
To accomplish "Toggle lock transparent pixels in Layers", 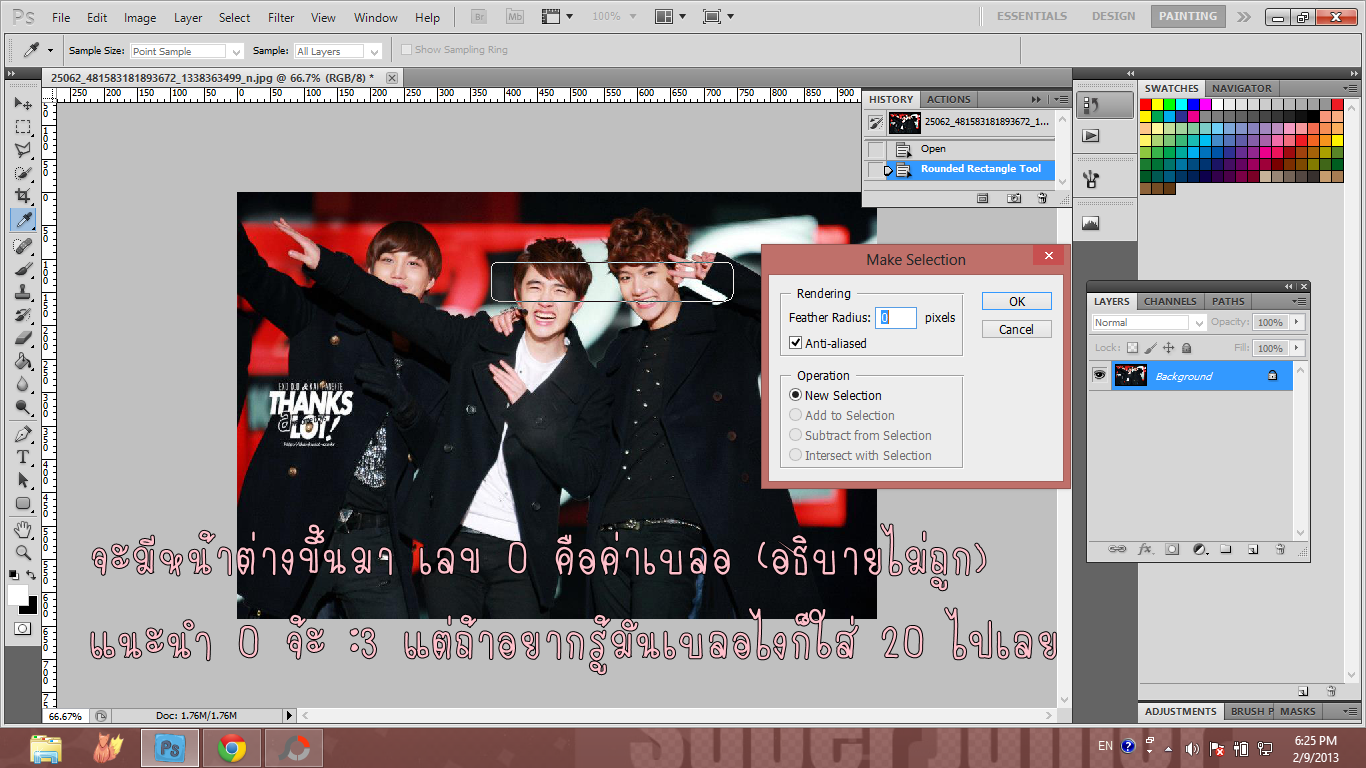I will tap(1133, 348).
